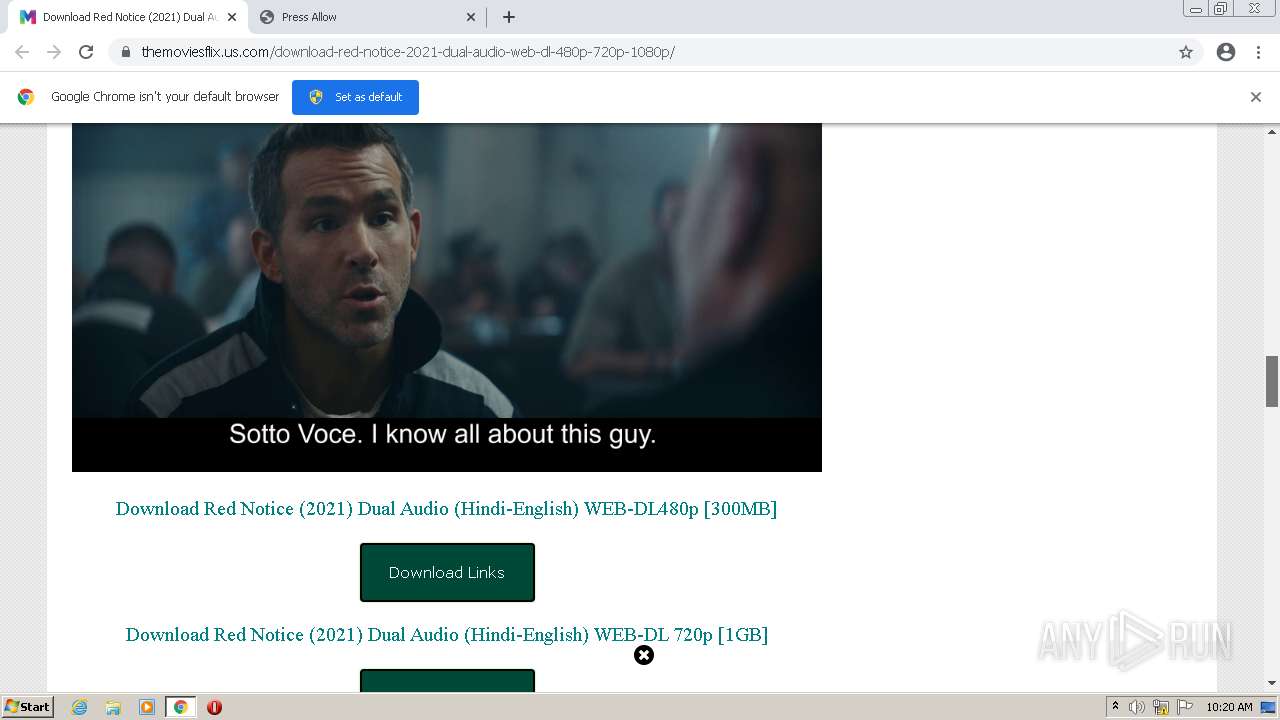This screenshot has width=1280, height=720.
Task: Click the red Opera-style taskbar icon
Action: coord(214,707)
